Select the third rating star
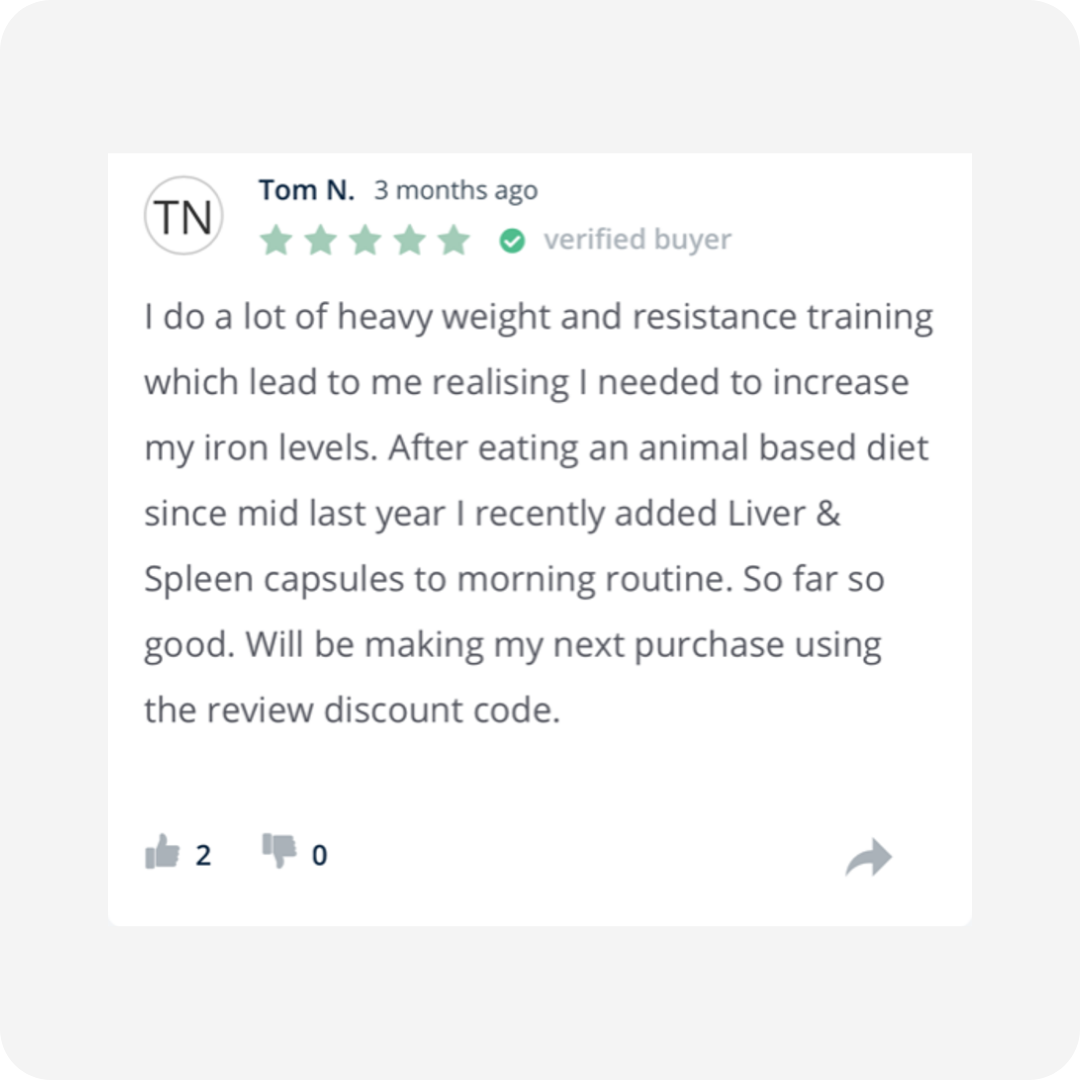The height and width of the screenshot is (1080, 1080). coord(365,240)
